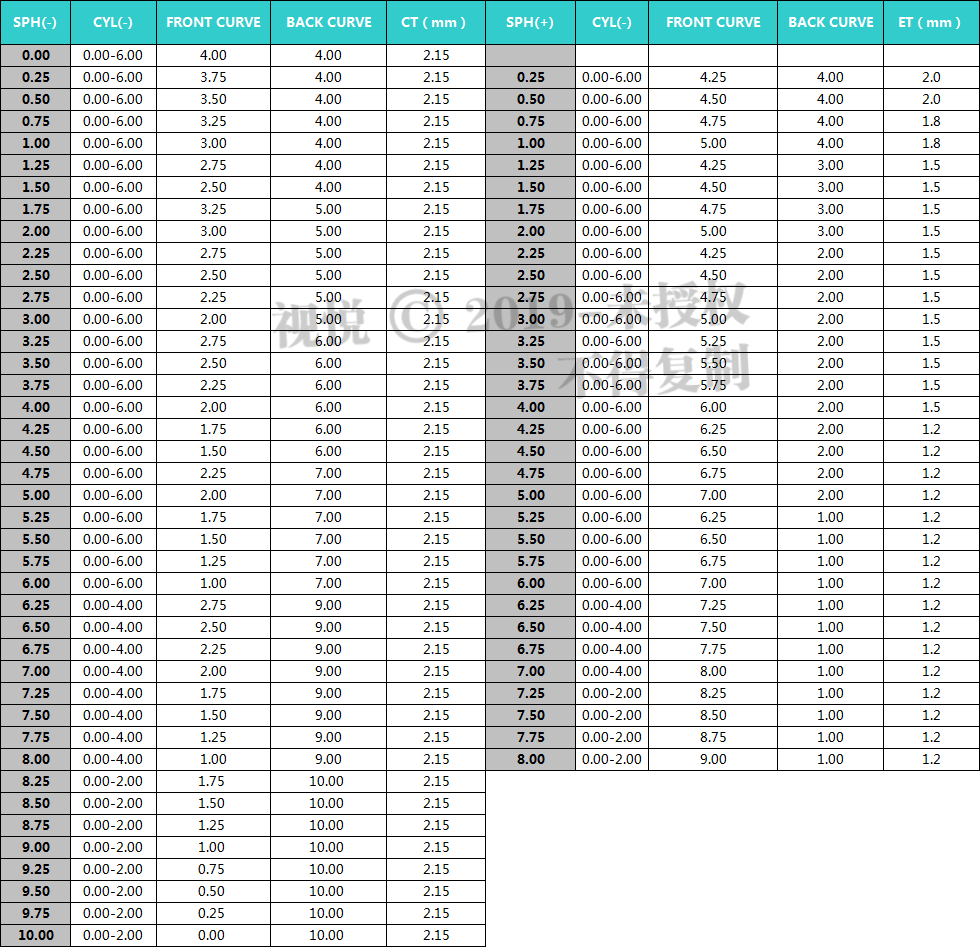Click the SPH(-) row label "8.25"
The image size is (980, 947).
point(36,782)
